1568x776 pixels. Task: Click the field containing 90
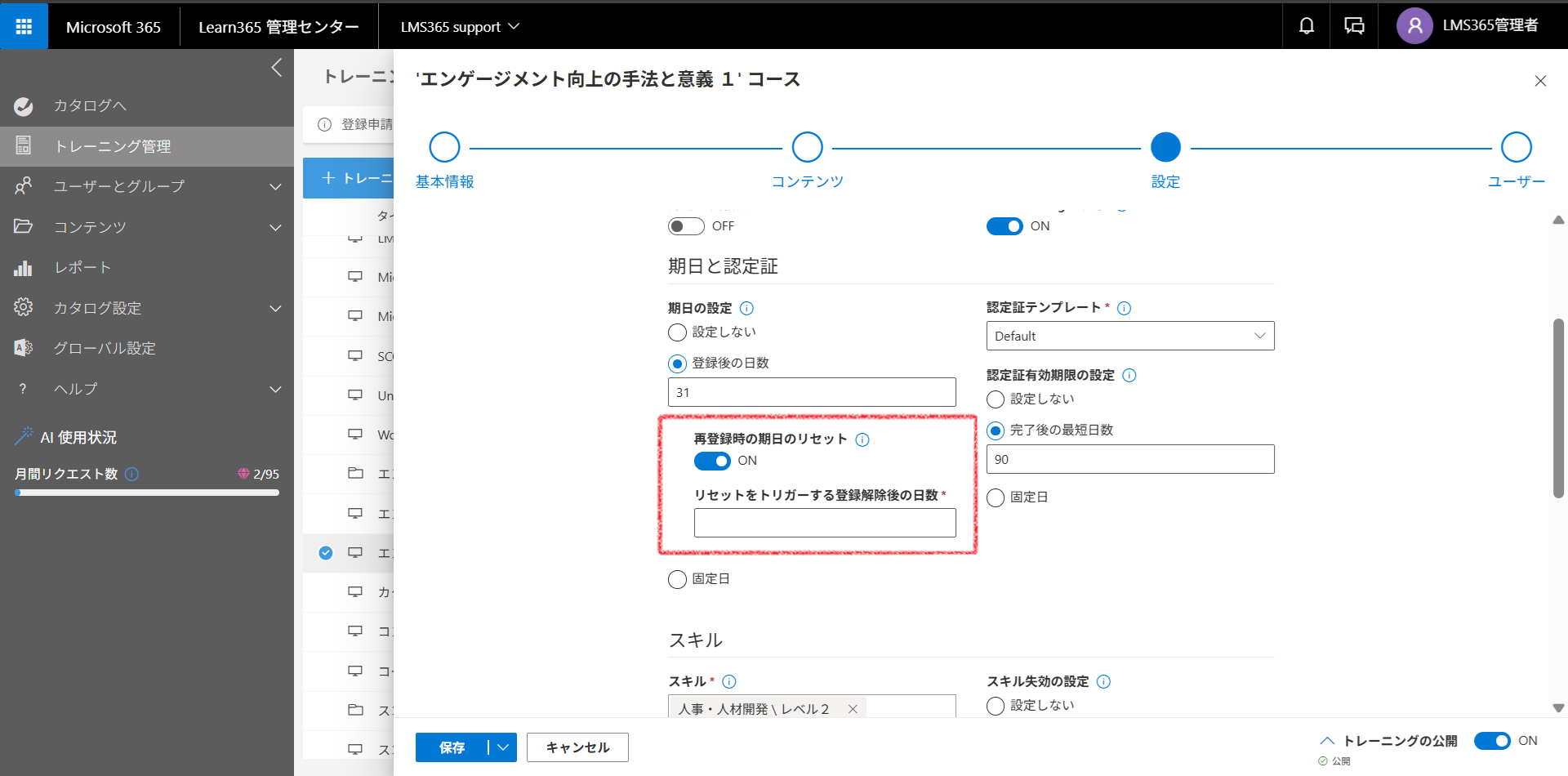(x=1130, y=459)
